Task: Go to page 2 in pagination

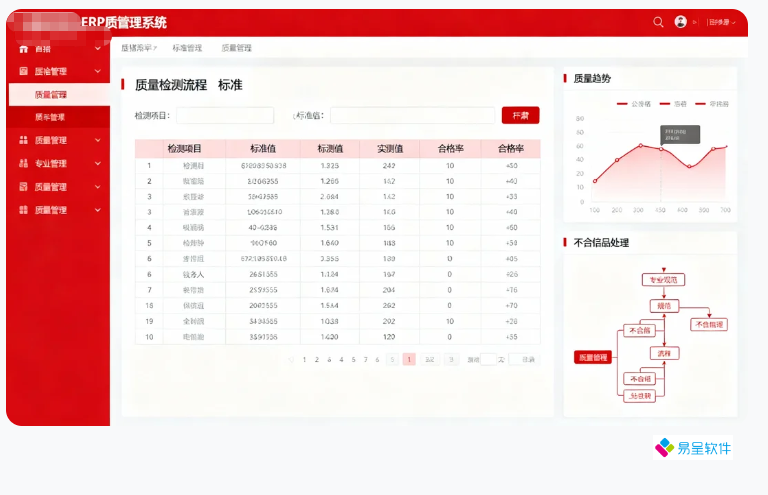Action: (317, 360)
